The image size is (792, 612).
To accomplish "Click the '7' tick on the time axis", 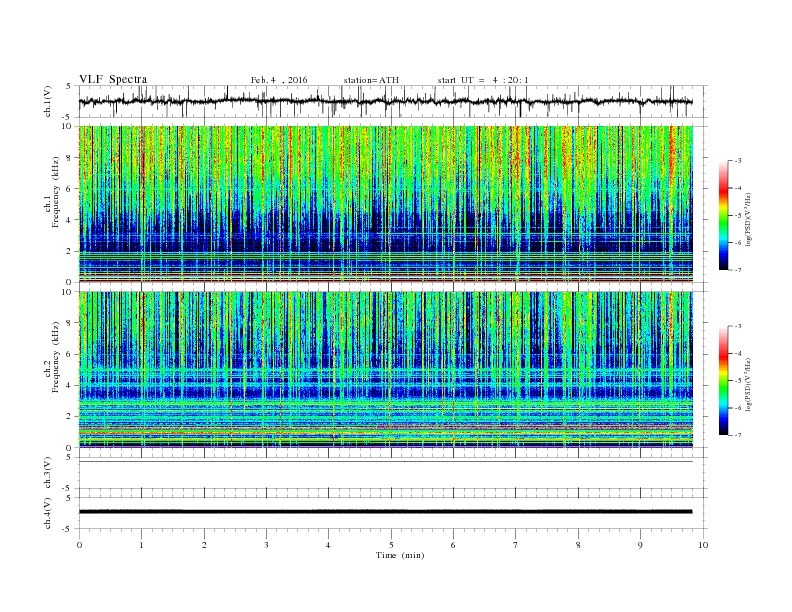I will click(516, 545).
